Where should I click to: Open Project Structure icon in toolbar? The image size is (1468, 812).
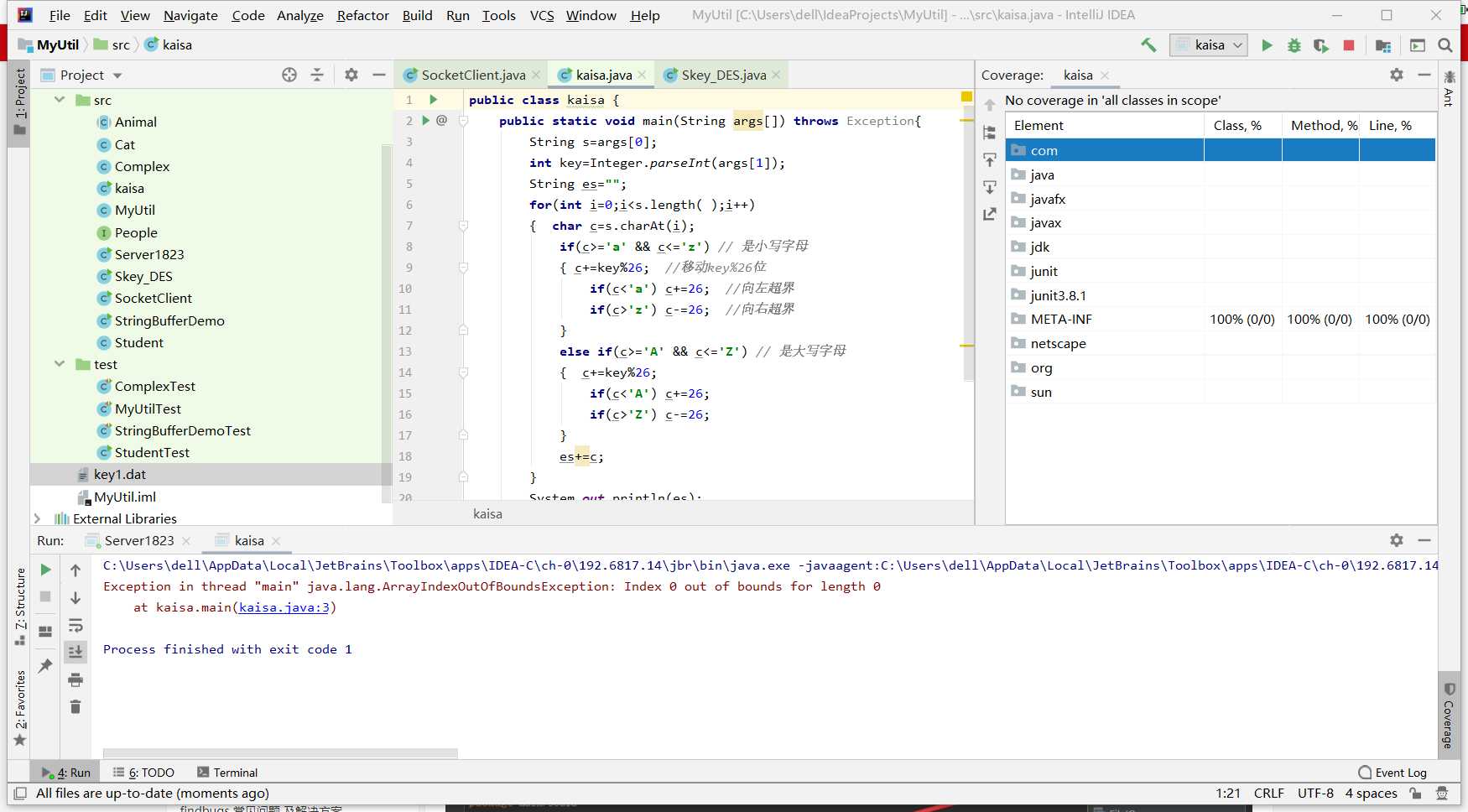coord(1383,45)
